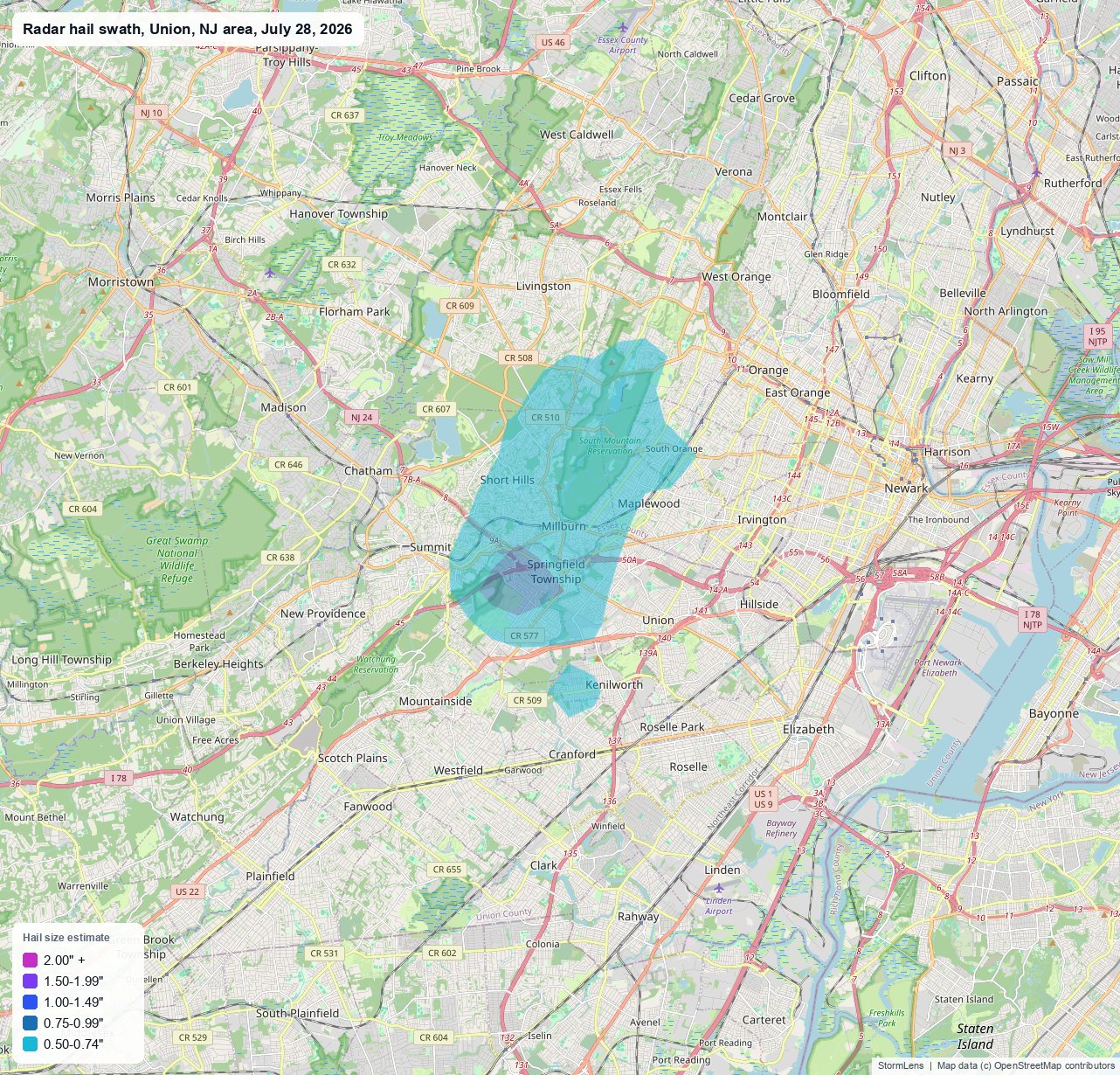Click the 'Summit' town label
Image resolution: width=1120 pixels, height=1075 pixels.
coord(431,546)
